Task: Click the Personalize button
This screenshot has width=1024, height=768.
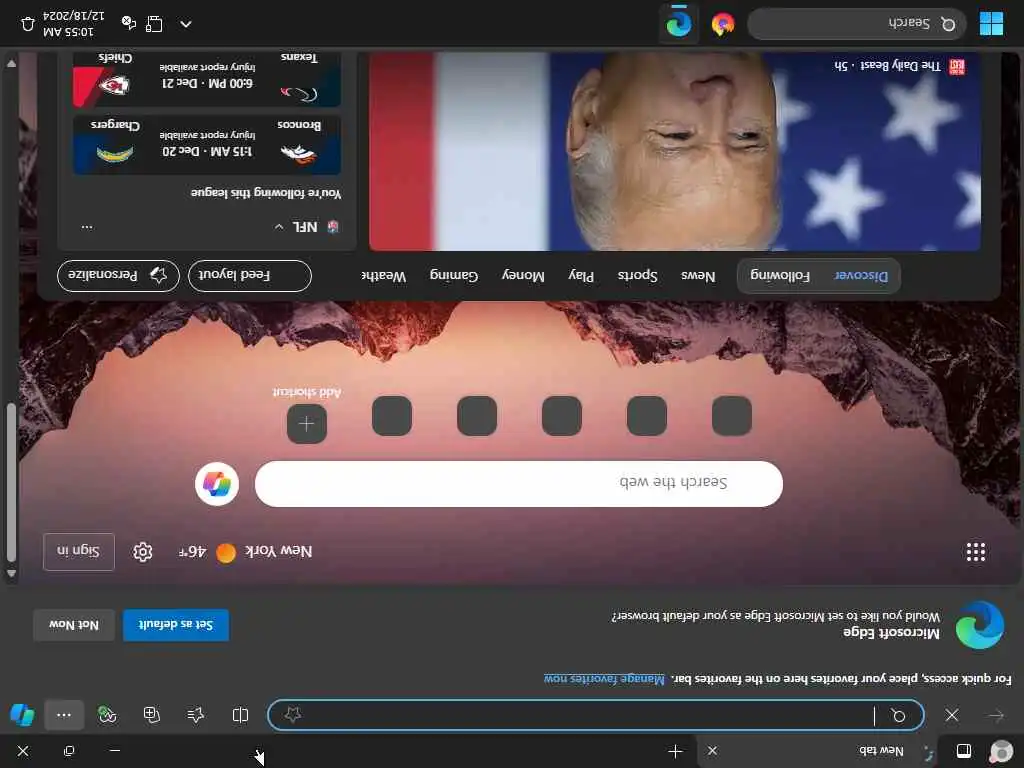Action: point(118,276)
